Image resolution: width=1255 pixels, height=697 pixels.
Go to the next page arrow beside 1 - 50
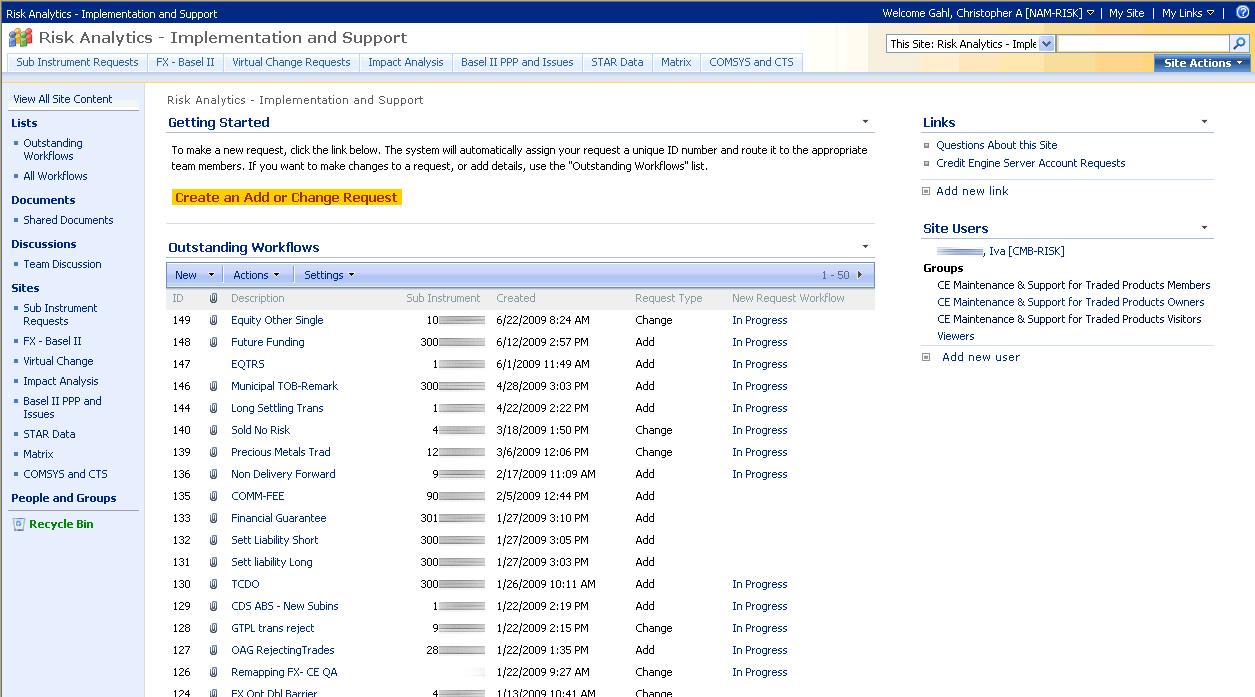[x=860, y=275]
